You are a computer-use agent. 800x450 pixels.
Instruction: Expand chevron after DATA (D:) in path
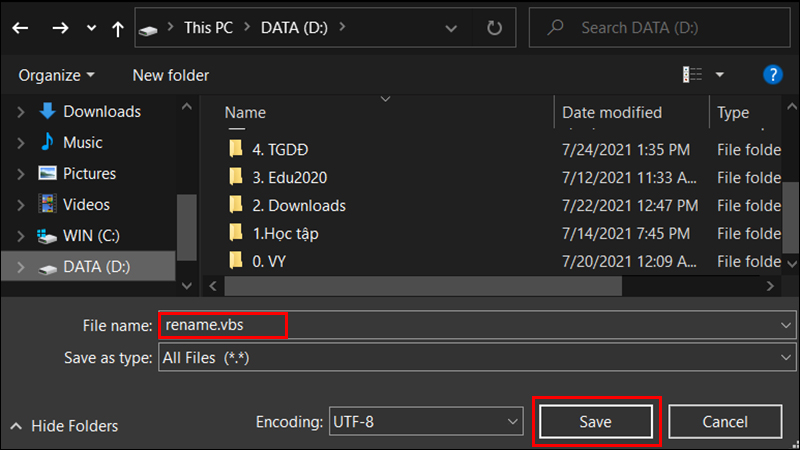click(x=342, y=27)
